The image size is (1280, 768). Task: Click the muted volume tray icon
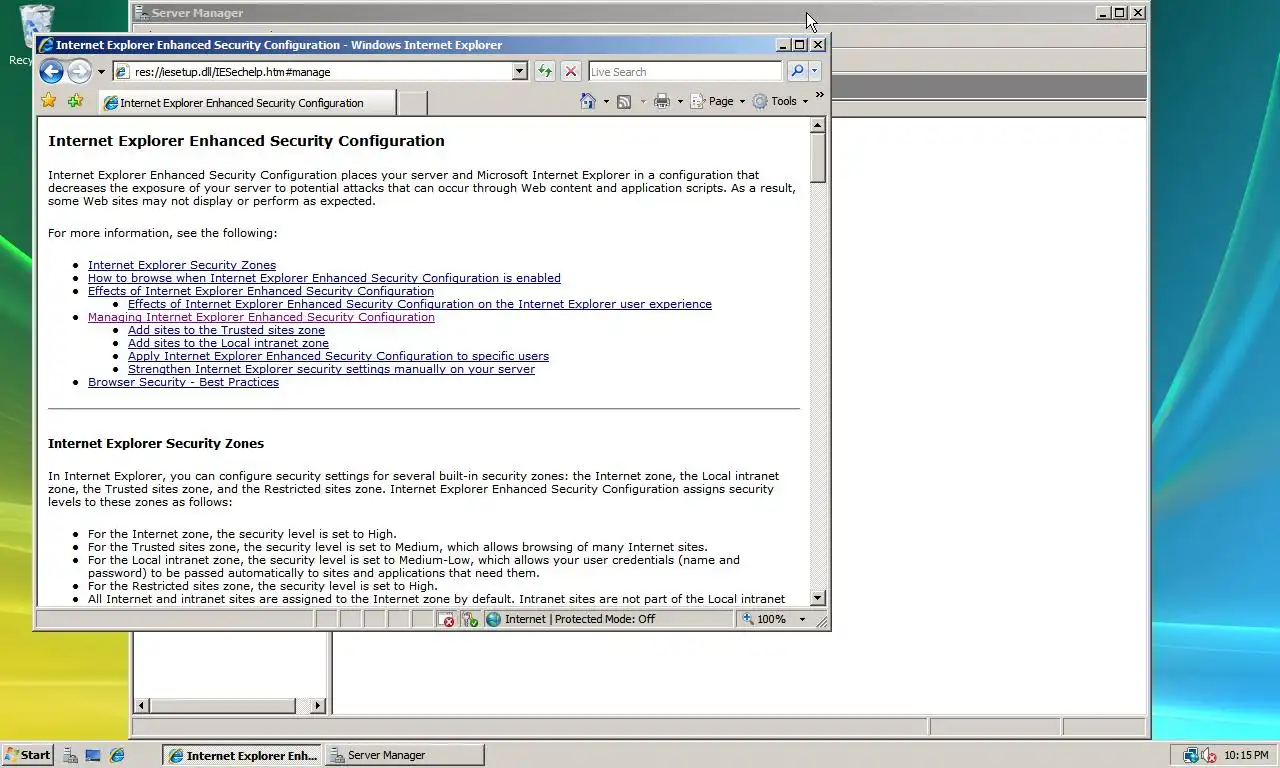click(1208, 755)
